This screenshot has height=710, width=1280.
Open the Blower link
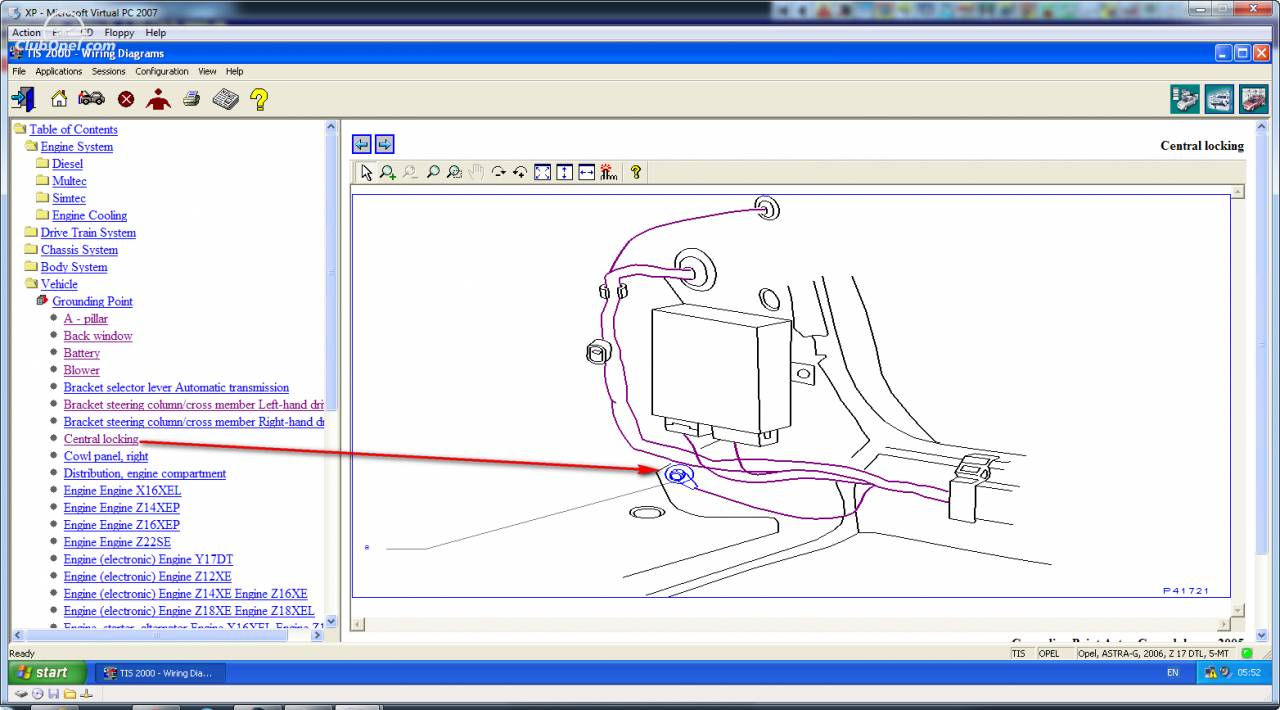point(82,370)
